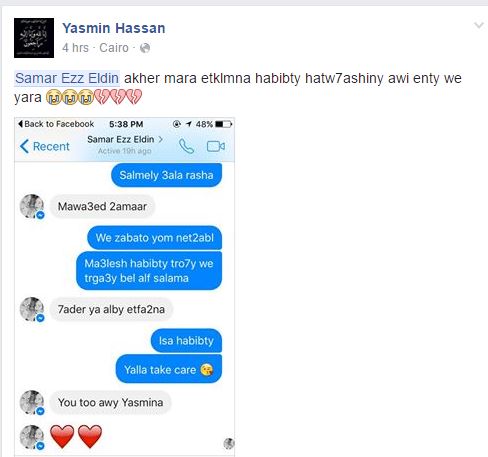
Task: Click the location arrow status icon
Action: (189, 124)
